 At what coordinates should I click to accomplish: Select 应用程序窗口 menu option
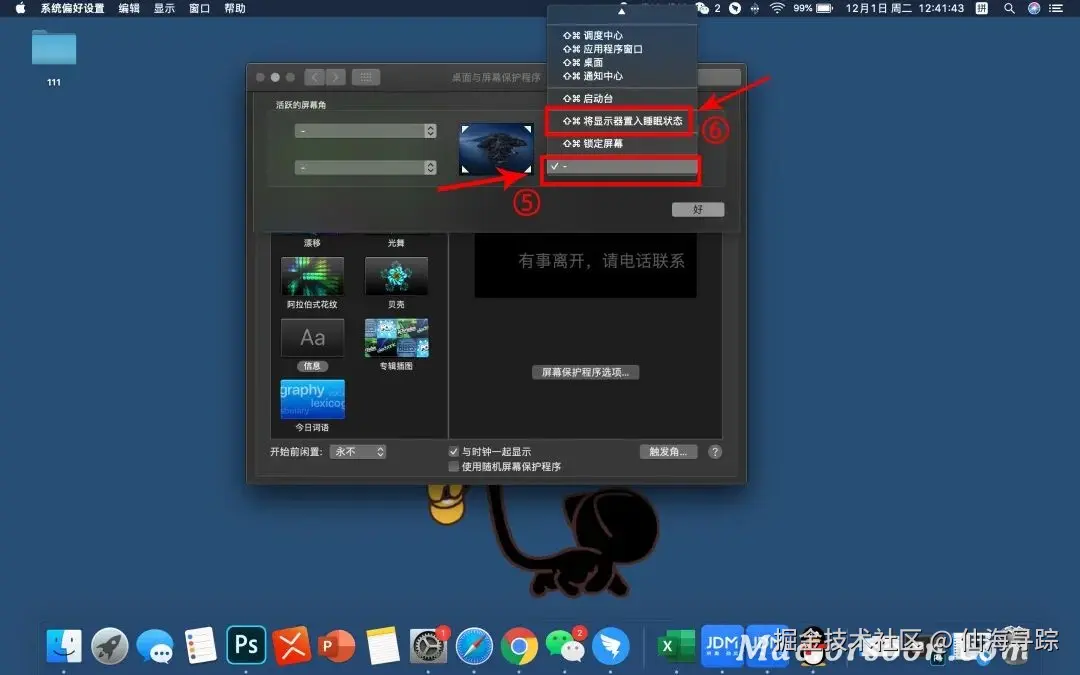pos(622,49)
